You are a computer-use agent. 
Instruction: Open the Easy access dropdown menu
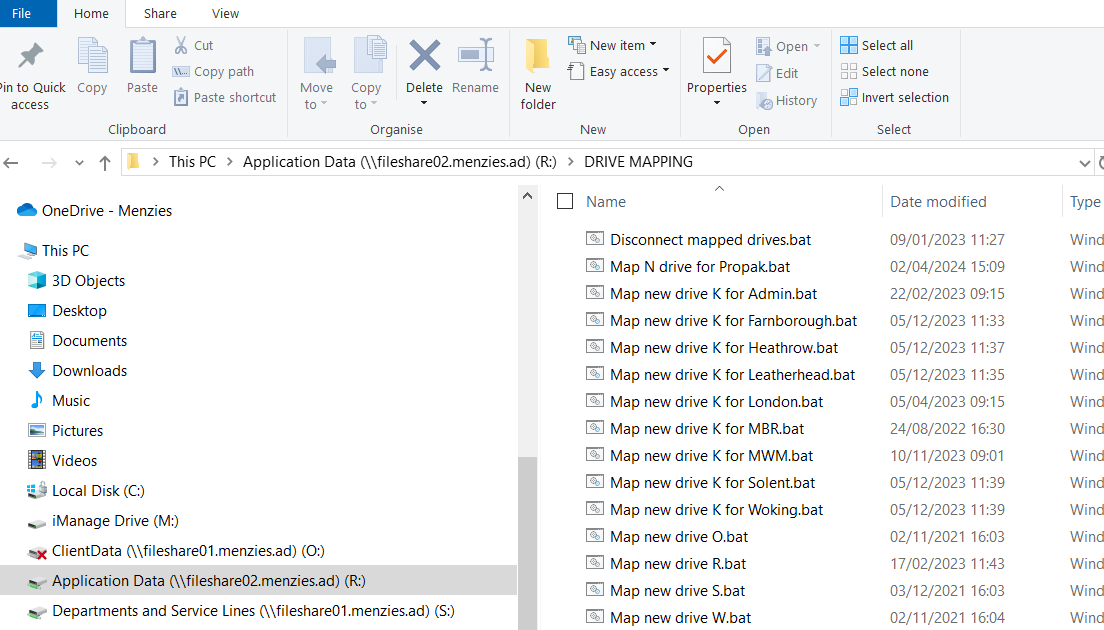pyautogui.click(x=618, y=71)
